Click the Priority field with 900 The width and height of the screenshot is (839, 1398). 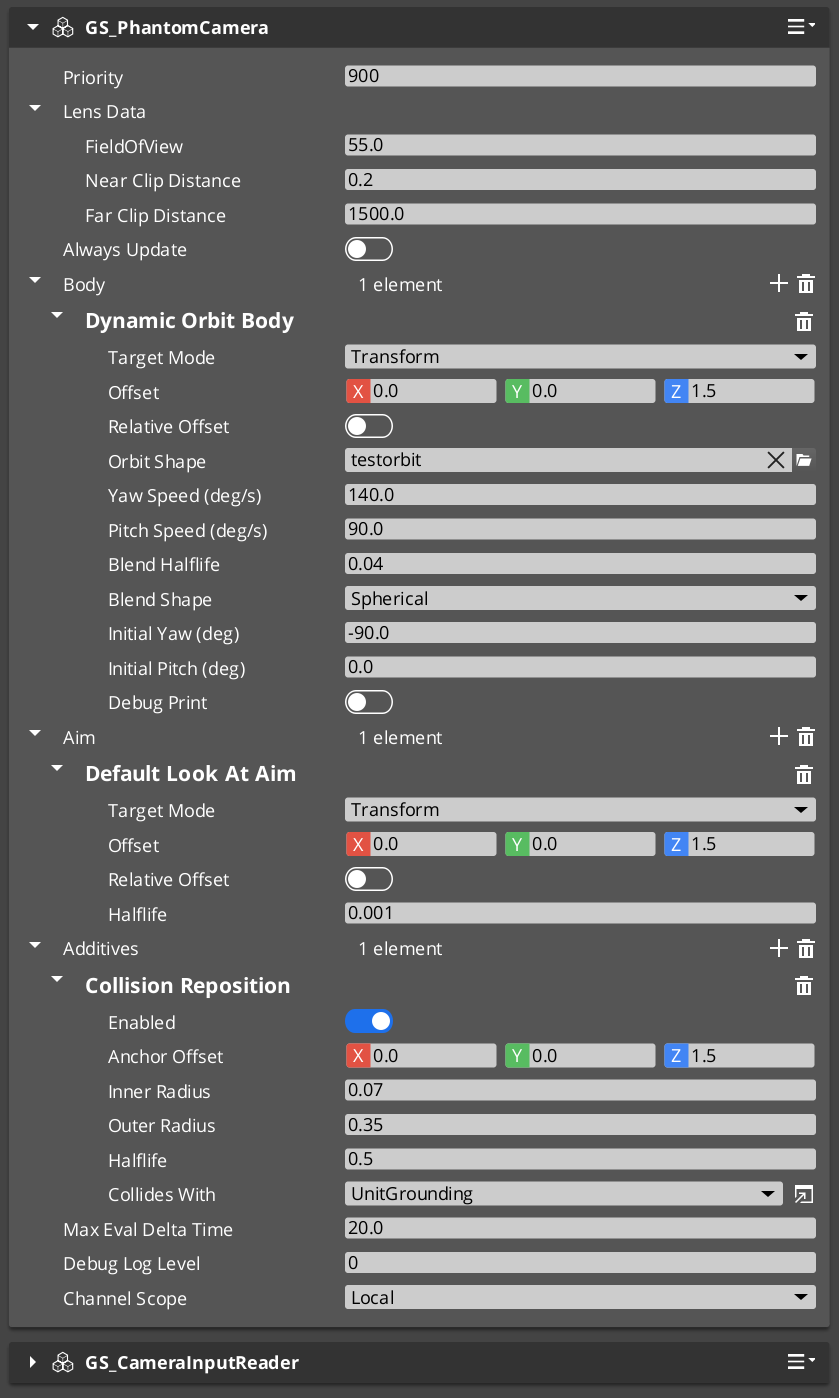click(x=580, y=76)
